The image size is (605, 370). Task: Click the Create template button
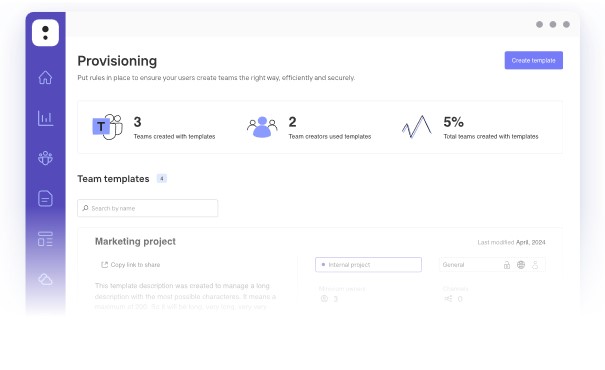(534, 60)
